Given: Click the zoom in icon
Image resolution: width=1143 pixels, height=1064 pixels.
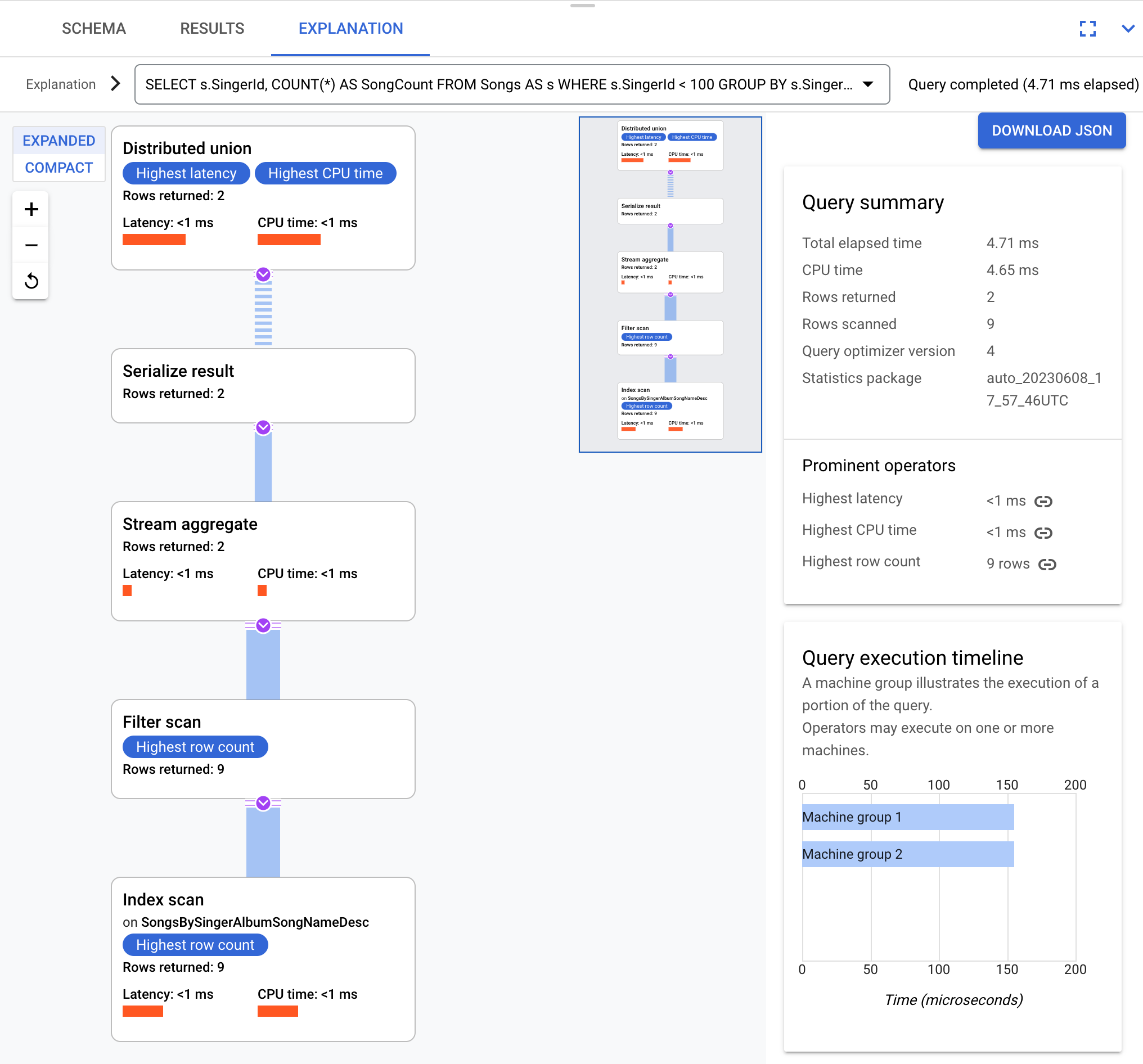Looking at the screenshot, I should (x=31, y=209).
